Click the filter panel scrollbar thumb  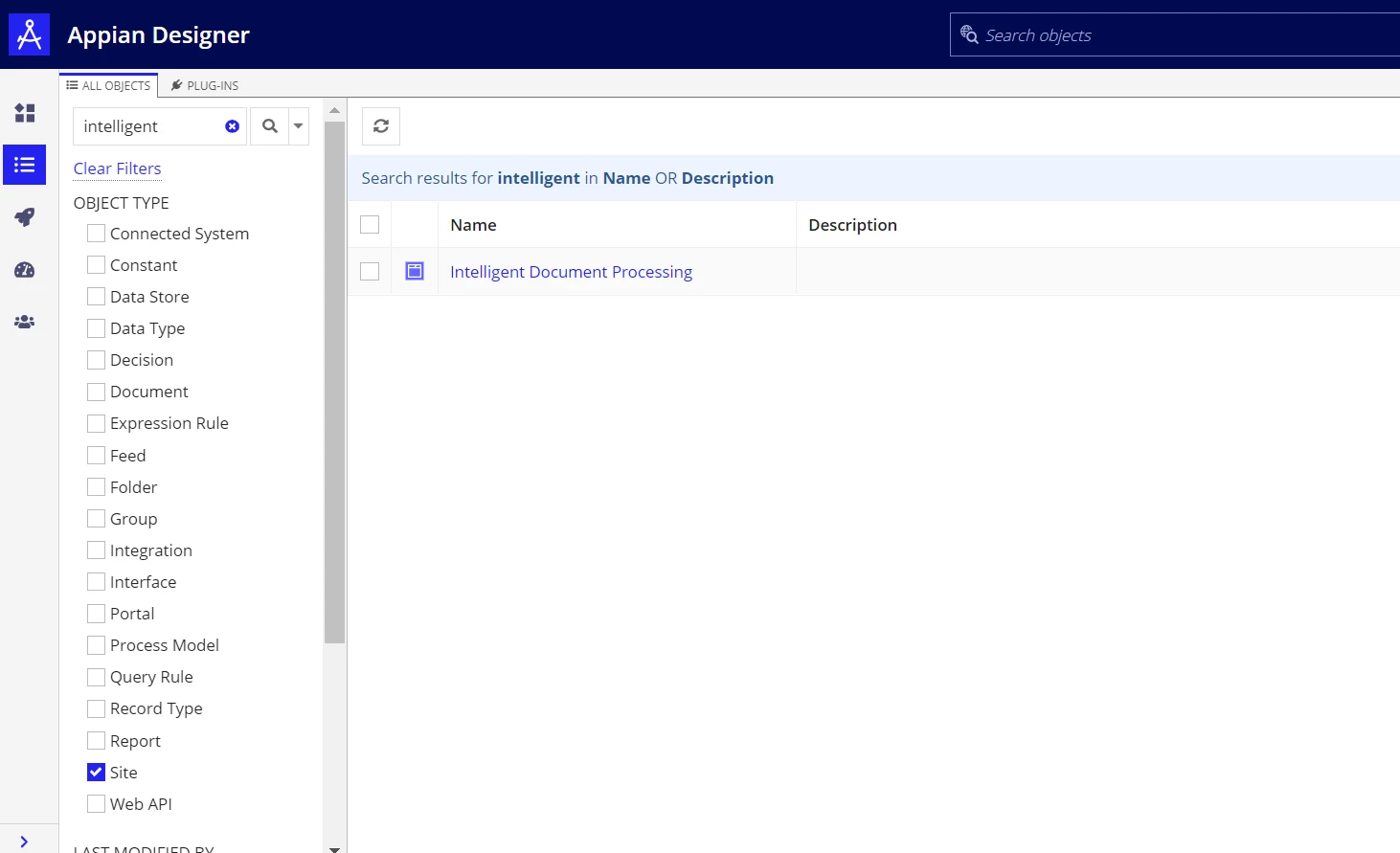(334, 381)
